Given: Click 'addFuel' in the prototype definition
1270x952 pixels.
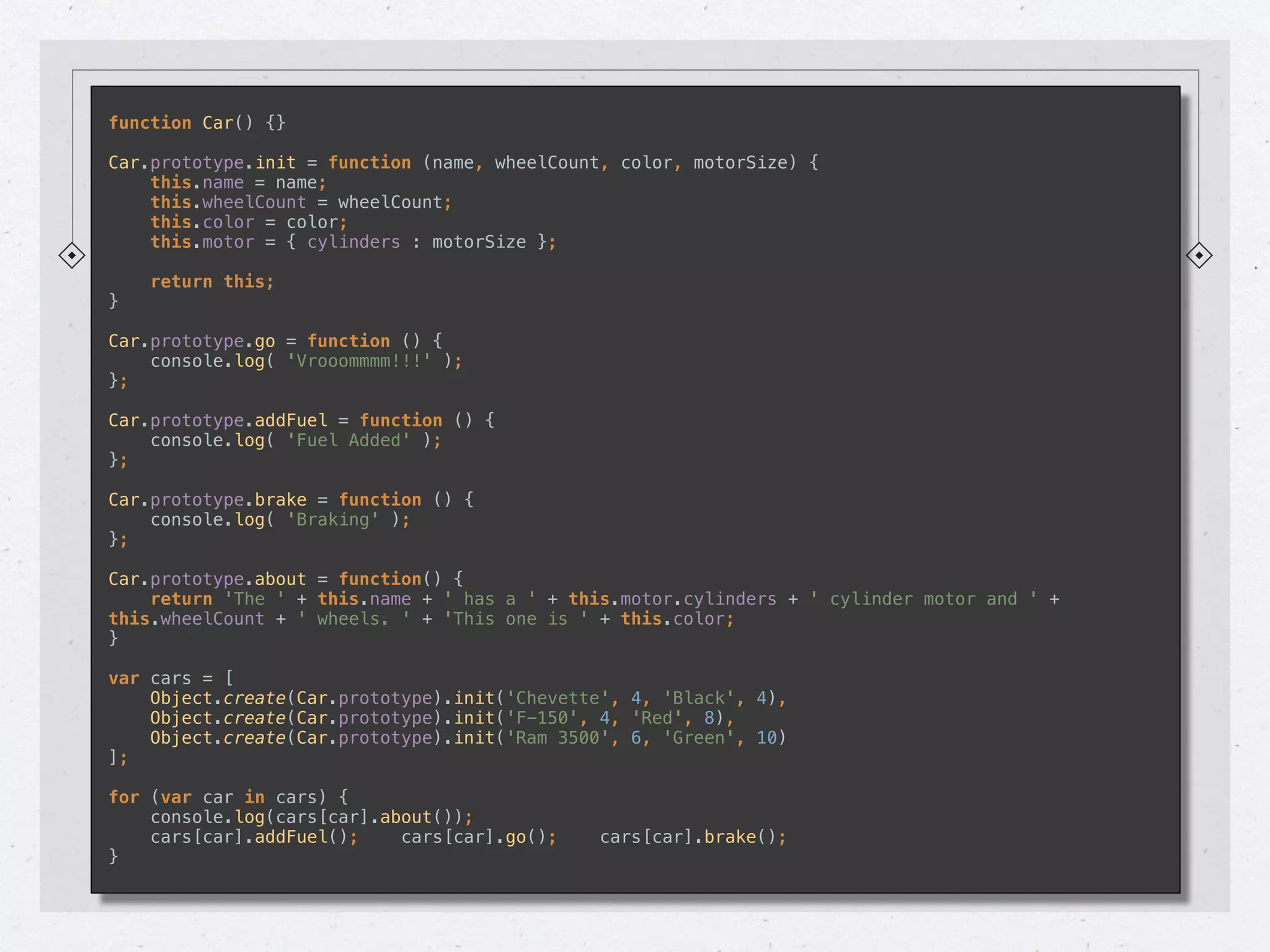Looking at the screenshot, I should pyautogui.click(x=290, y=420).
